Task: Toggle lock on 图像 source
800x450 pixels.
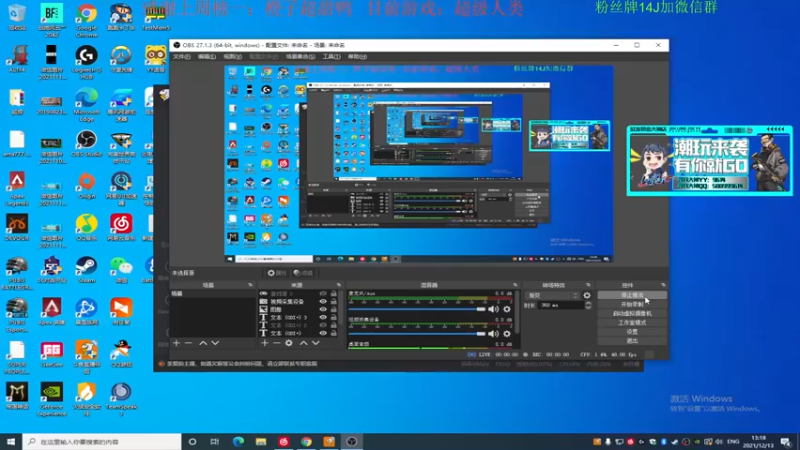Action: tap(334, 309)
